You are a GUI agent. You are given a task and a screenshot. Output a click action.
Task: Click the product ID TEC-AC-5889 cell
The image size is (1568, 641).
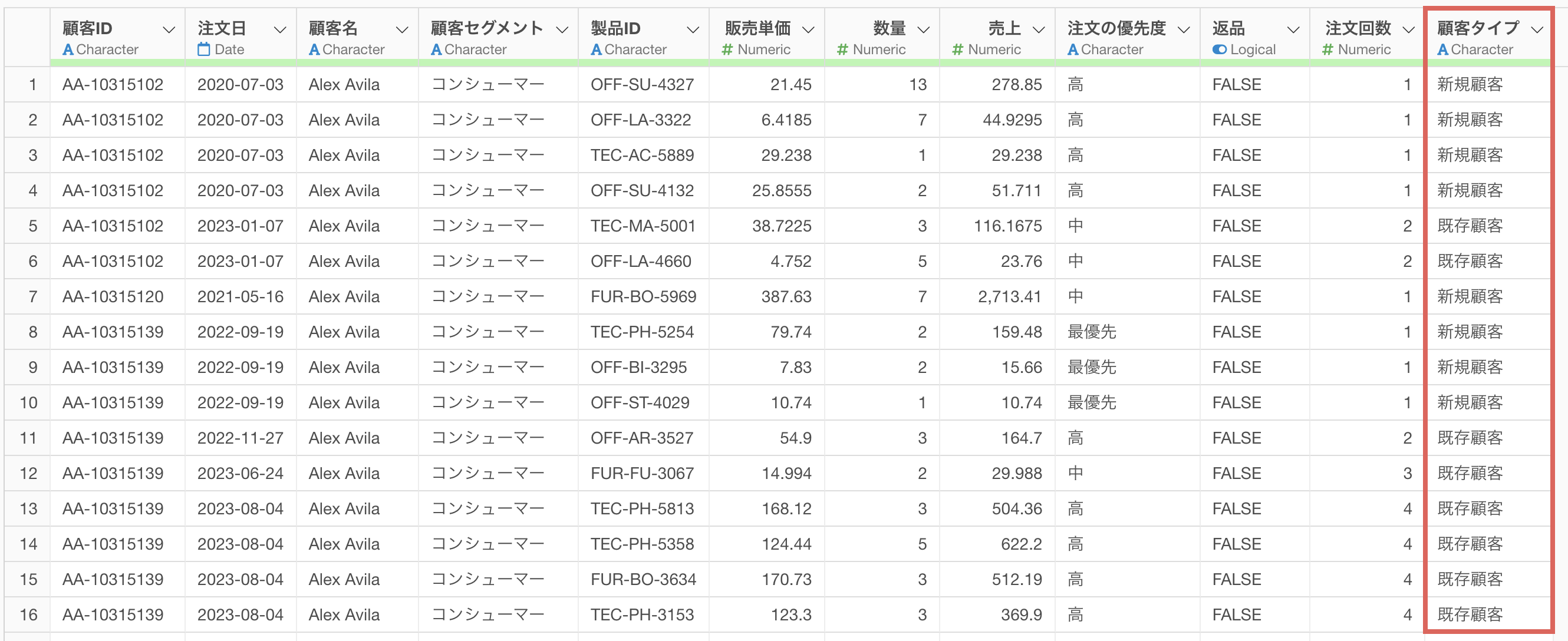642,156
